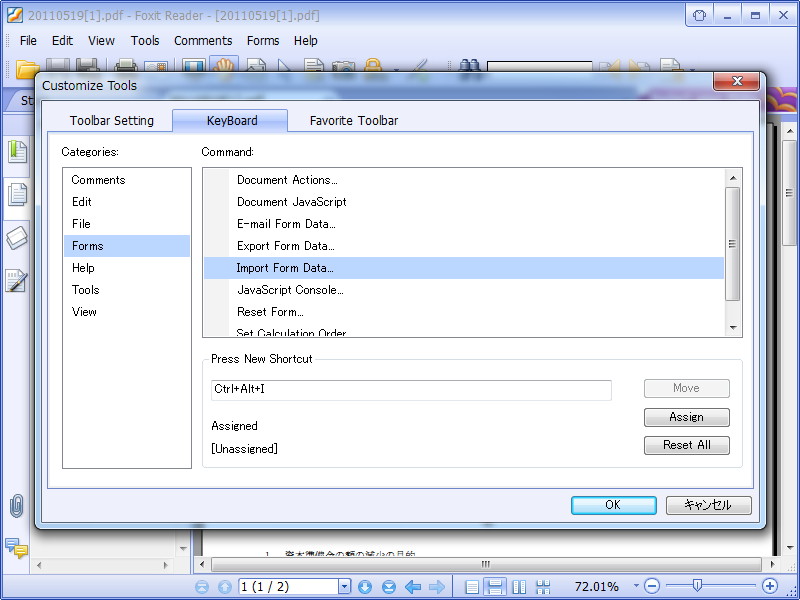Select the Hand tool in the toolbar
The width and height of the screenshot is (800, 600).
(x=223, y=66)
